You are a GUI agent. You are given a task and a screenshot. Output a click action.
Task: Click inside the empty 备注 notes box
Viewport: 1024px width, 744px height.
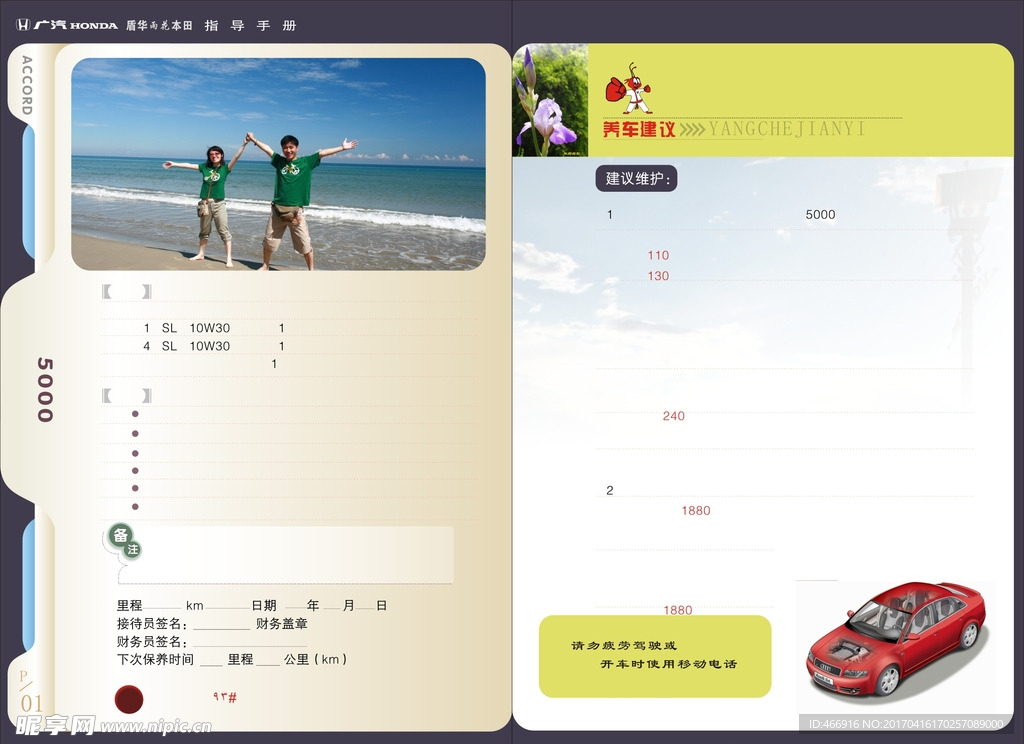tap(287, 555)
